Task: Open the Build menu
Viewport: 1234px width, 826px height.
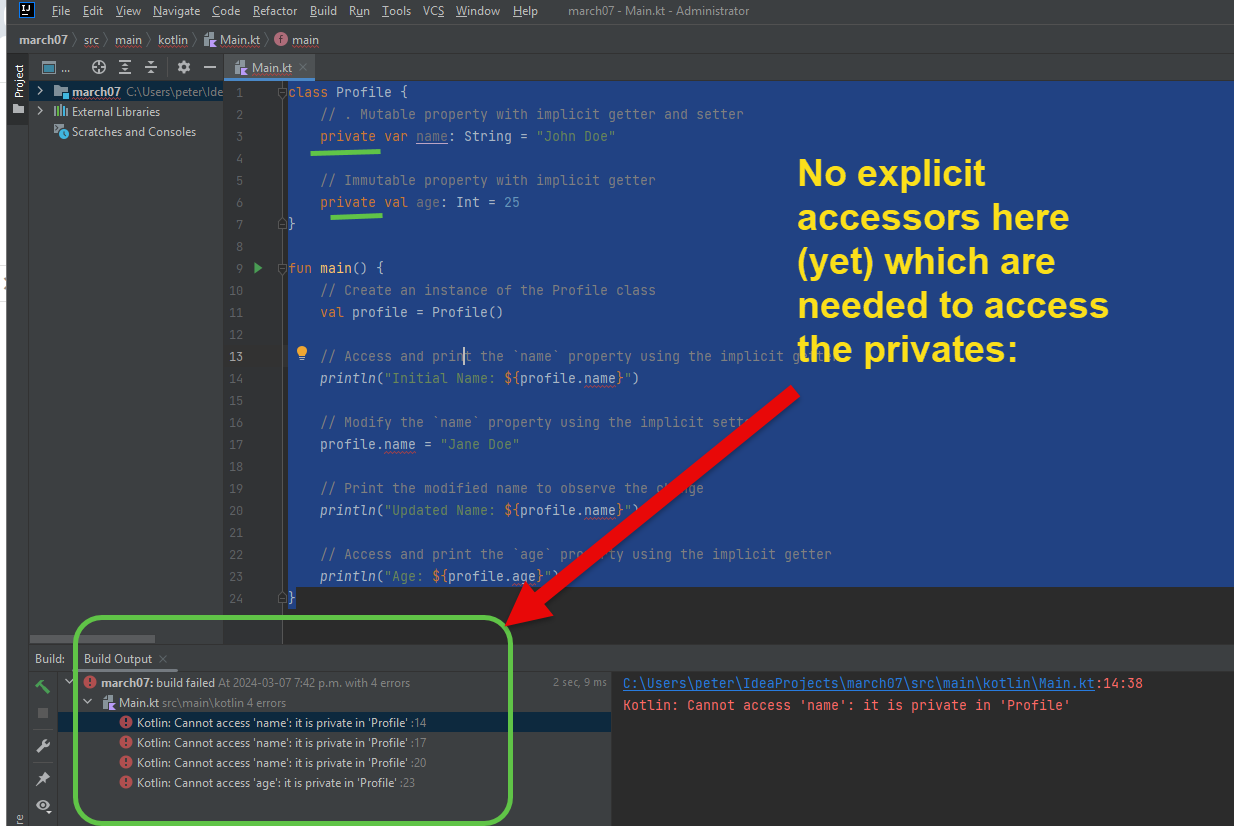Action: (x=323, y=11)
